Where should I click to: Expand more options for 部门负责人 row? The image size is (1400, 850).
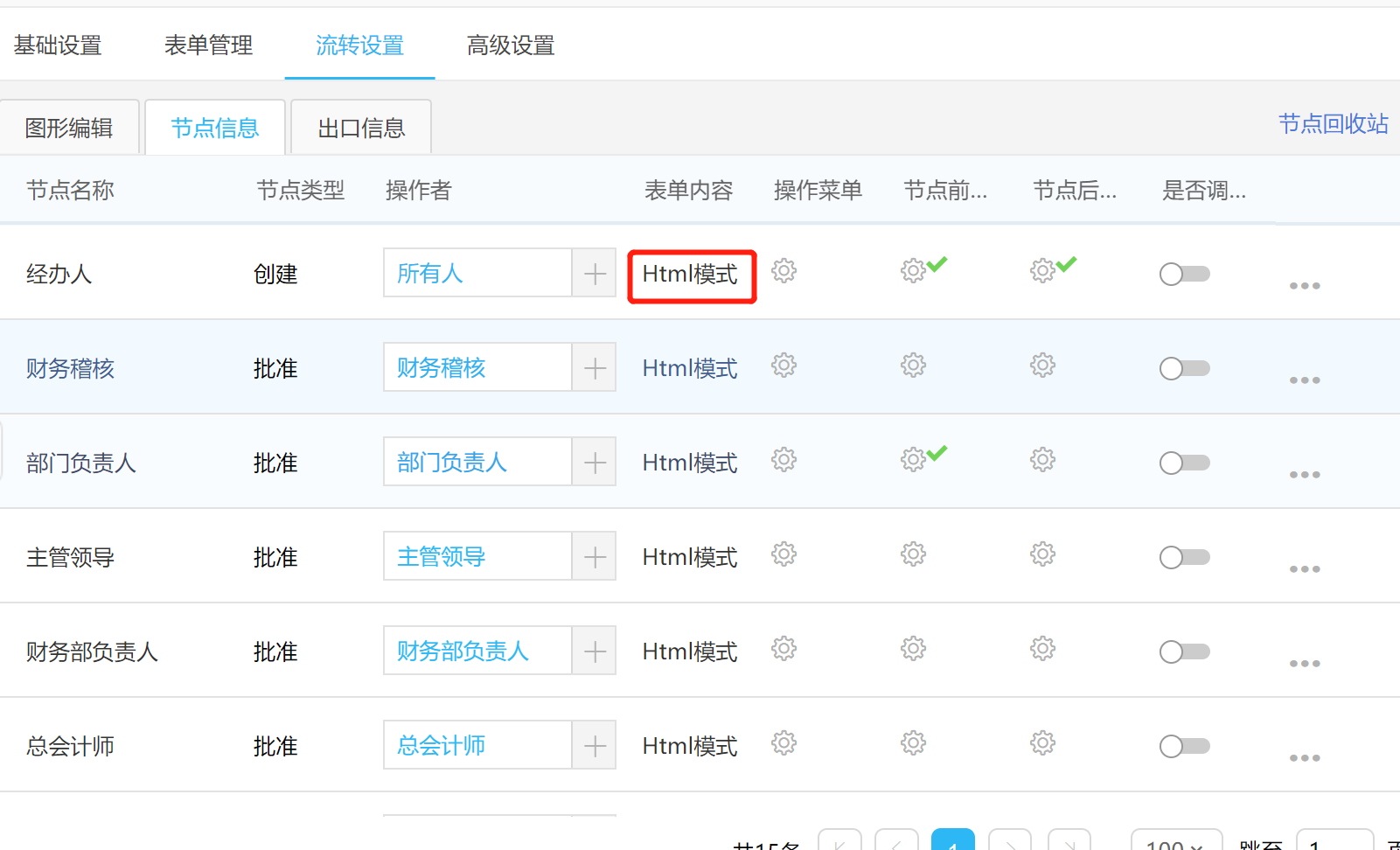1304,475
